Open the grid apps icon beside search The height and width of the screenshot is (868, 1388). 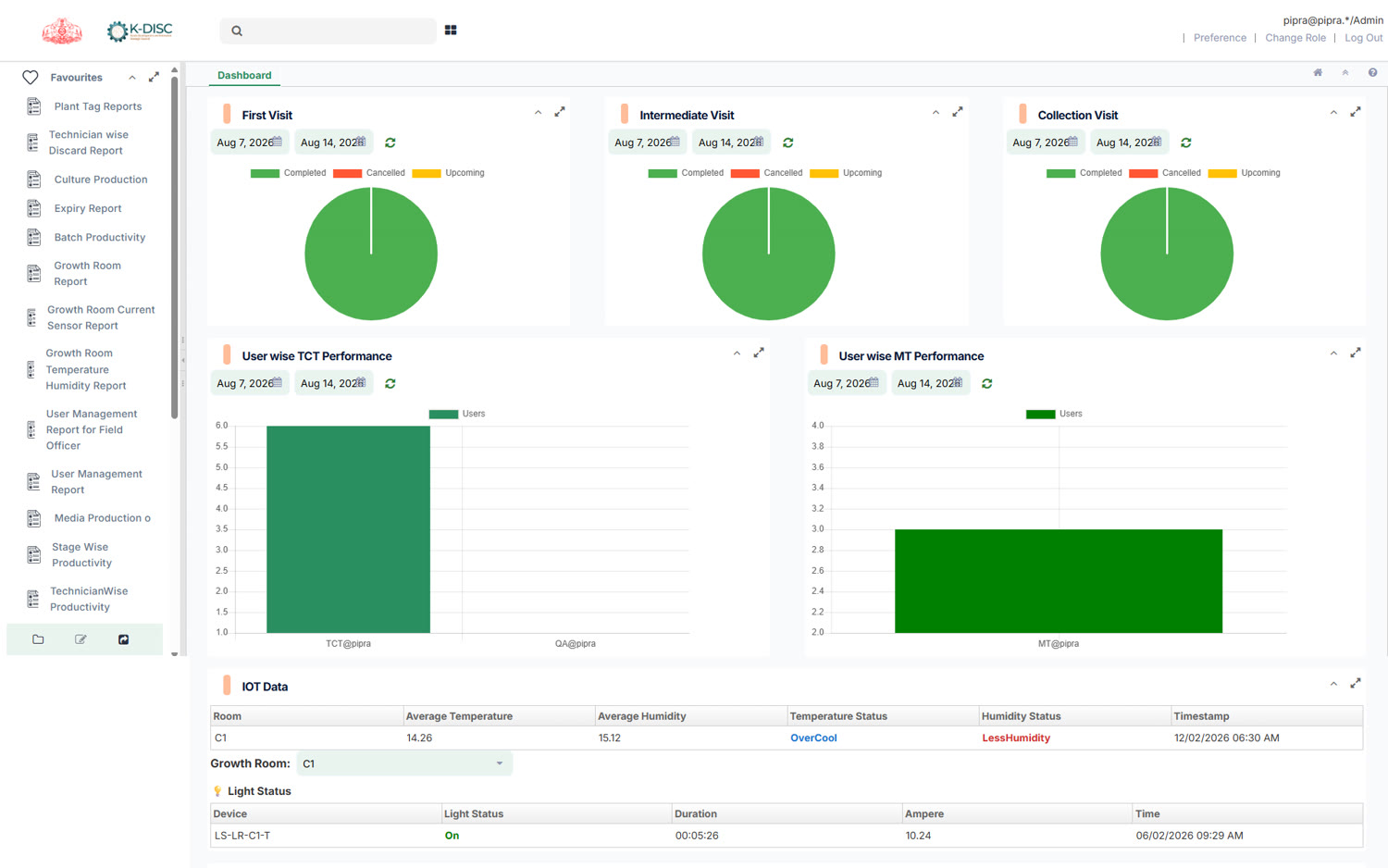[451, 31]
